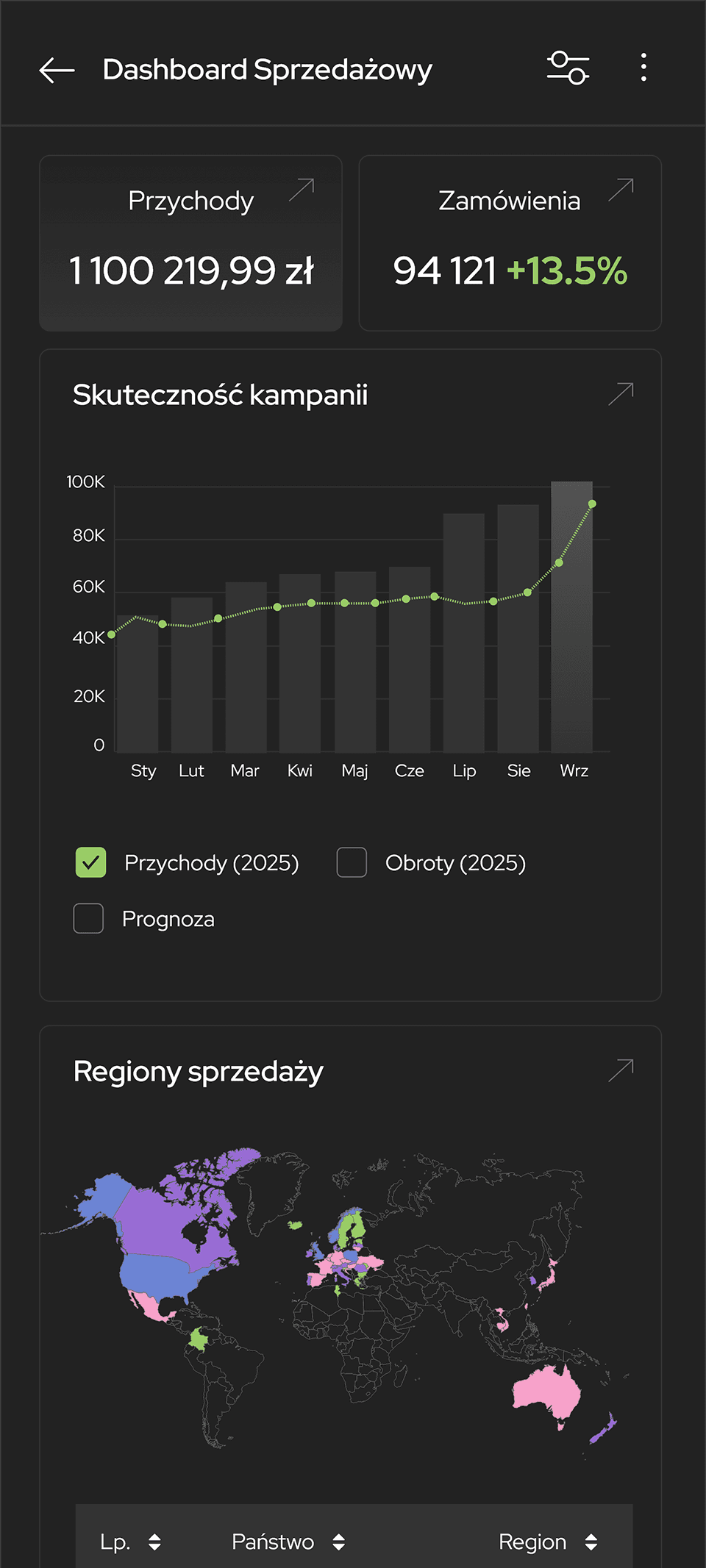This screenshot has height=1568, width=706.
Task: Go back using the arrow icon
Action: pos(57,70)
